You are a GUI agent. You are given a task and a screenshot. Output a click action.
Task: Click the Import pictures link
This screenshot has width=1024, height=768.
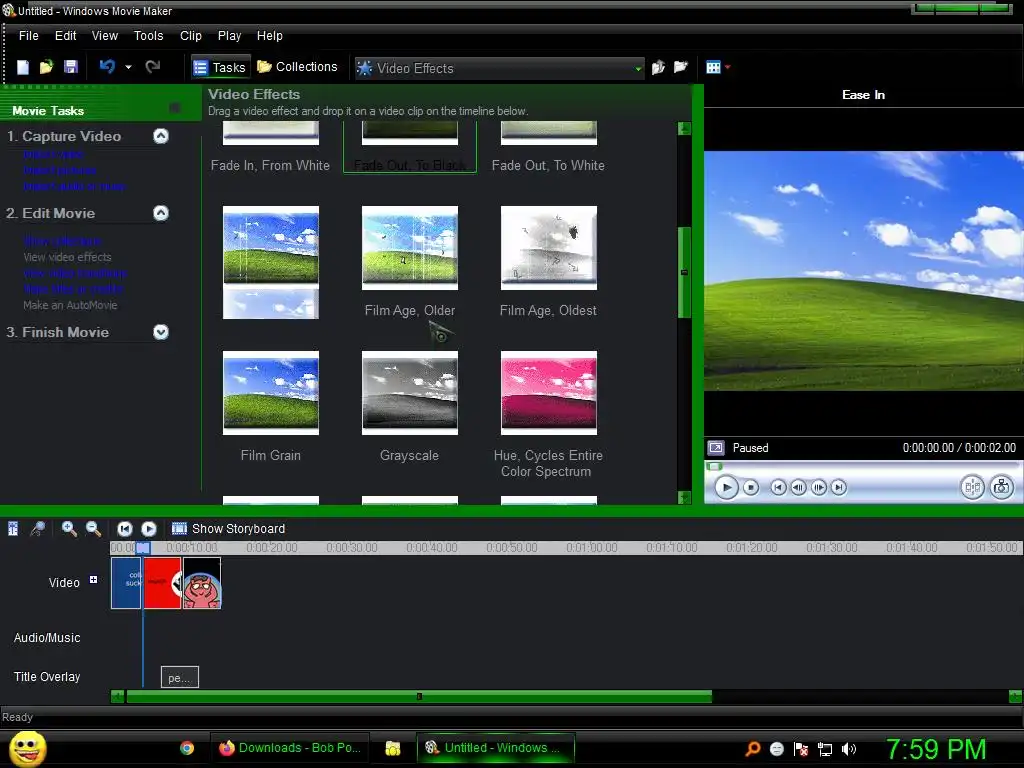(60, 170)
